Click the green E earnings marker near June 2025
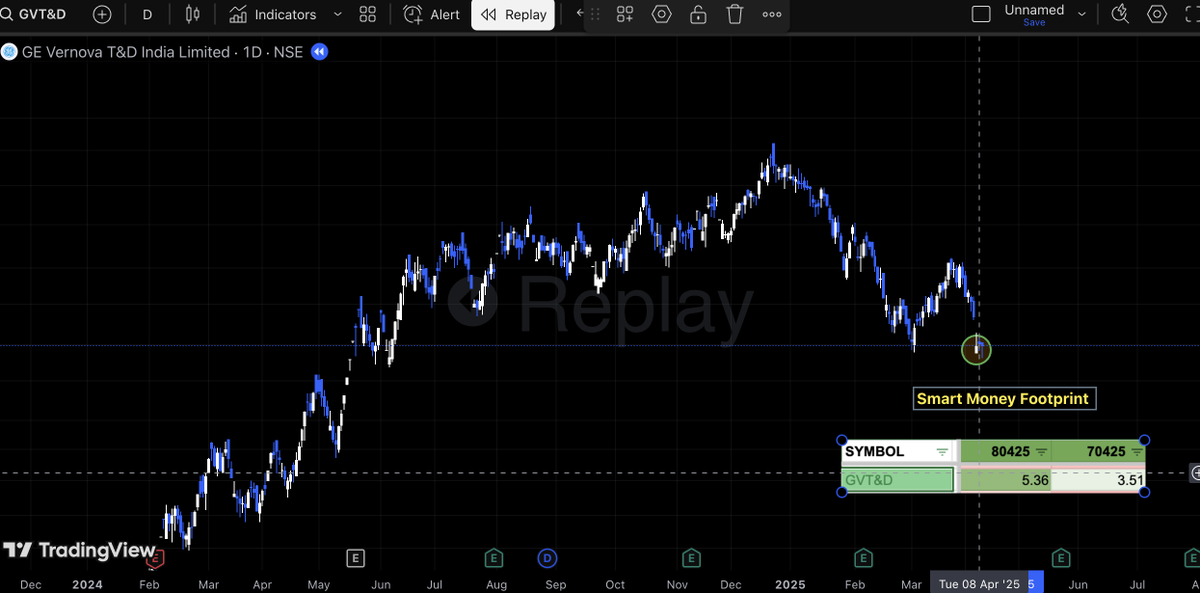This screenshot has width=1200, height=593. 1061,557
